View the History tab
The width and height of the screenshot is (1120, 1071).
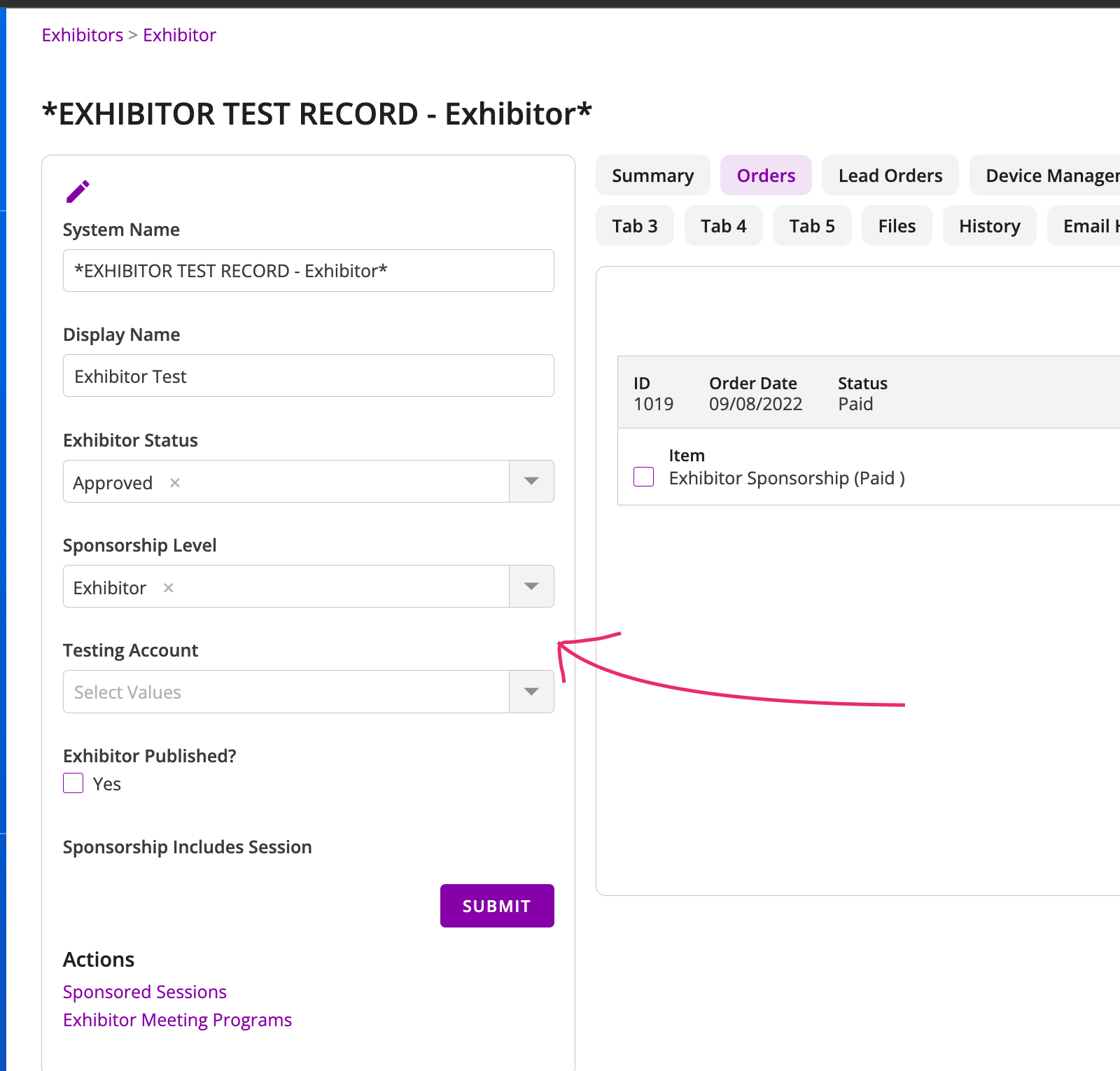tap(989, 226)
